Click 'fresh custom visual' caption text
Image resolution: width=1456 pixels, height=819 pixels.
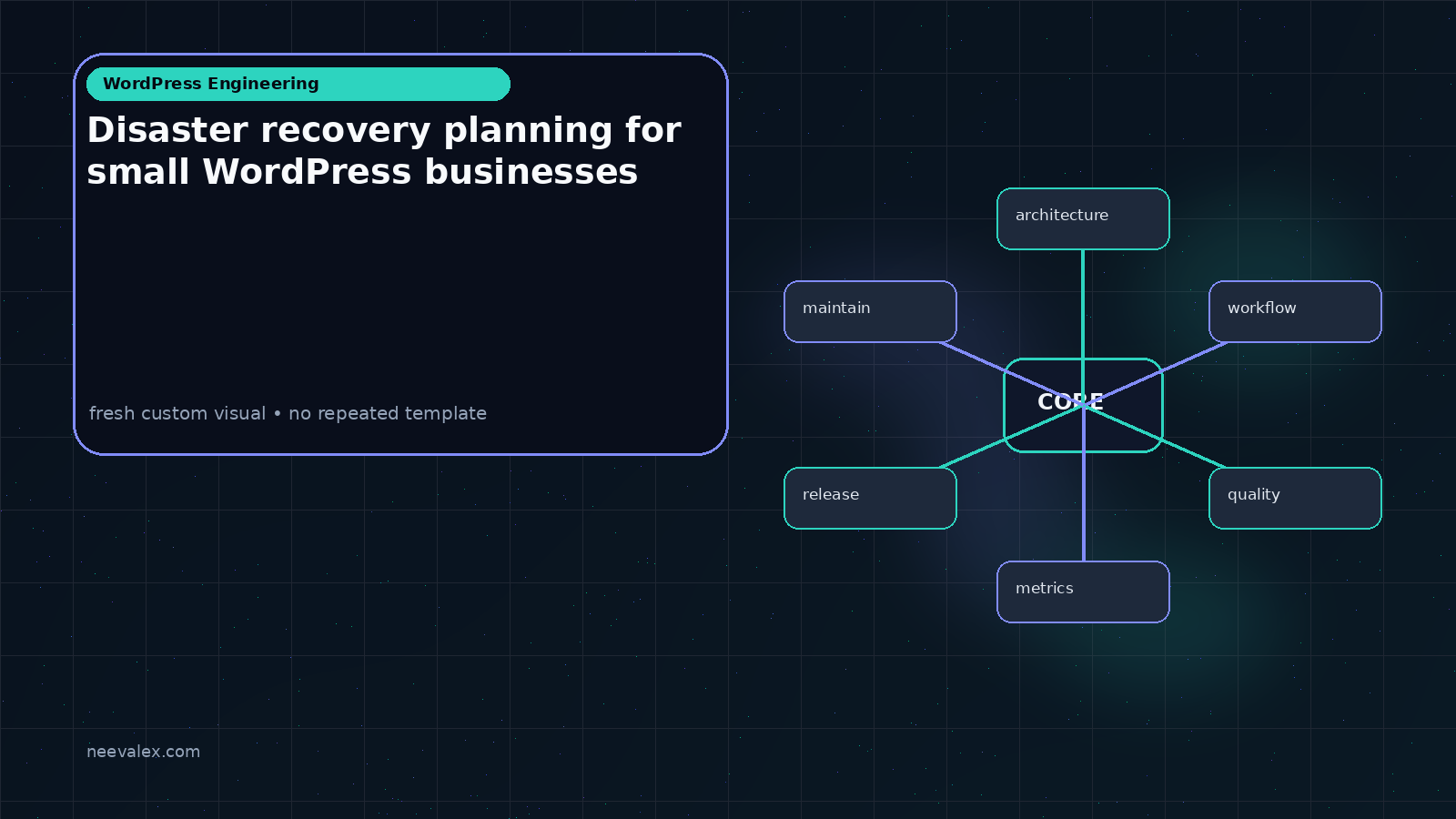tap(177, 413)
